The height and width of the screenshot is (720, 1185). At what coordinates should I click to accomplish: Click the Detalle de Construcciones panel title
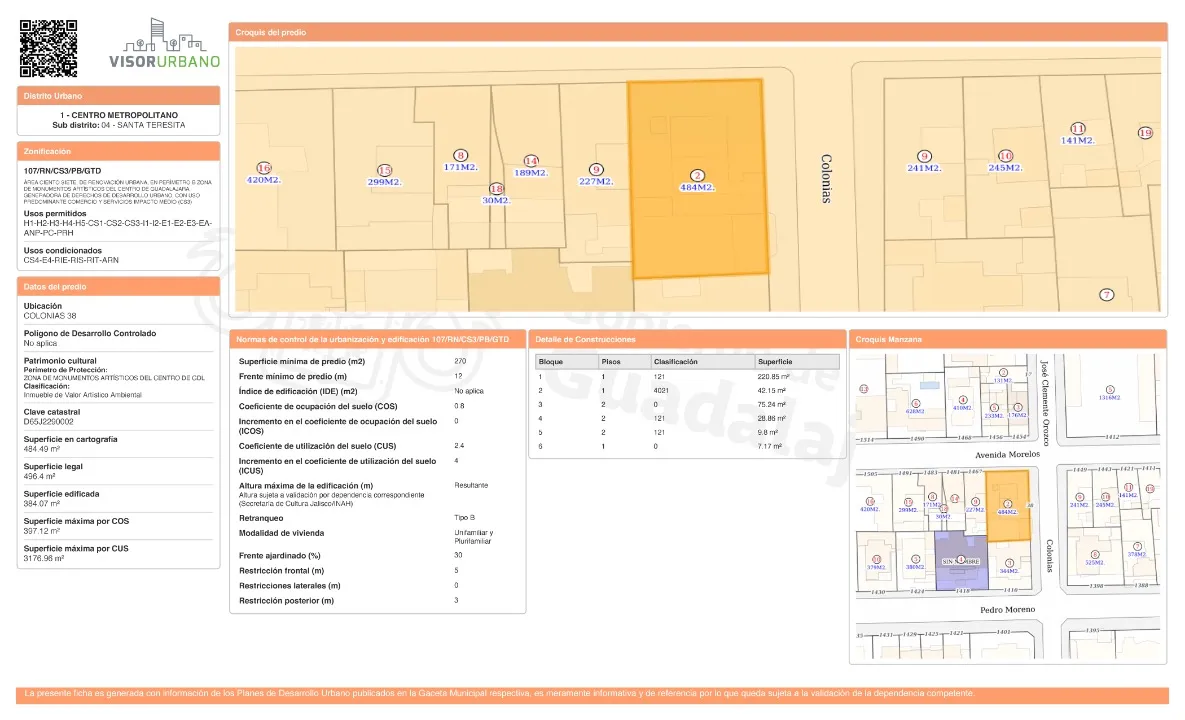[x=586, y=339]
